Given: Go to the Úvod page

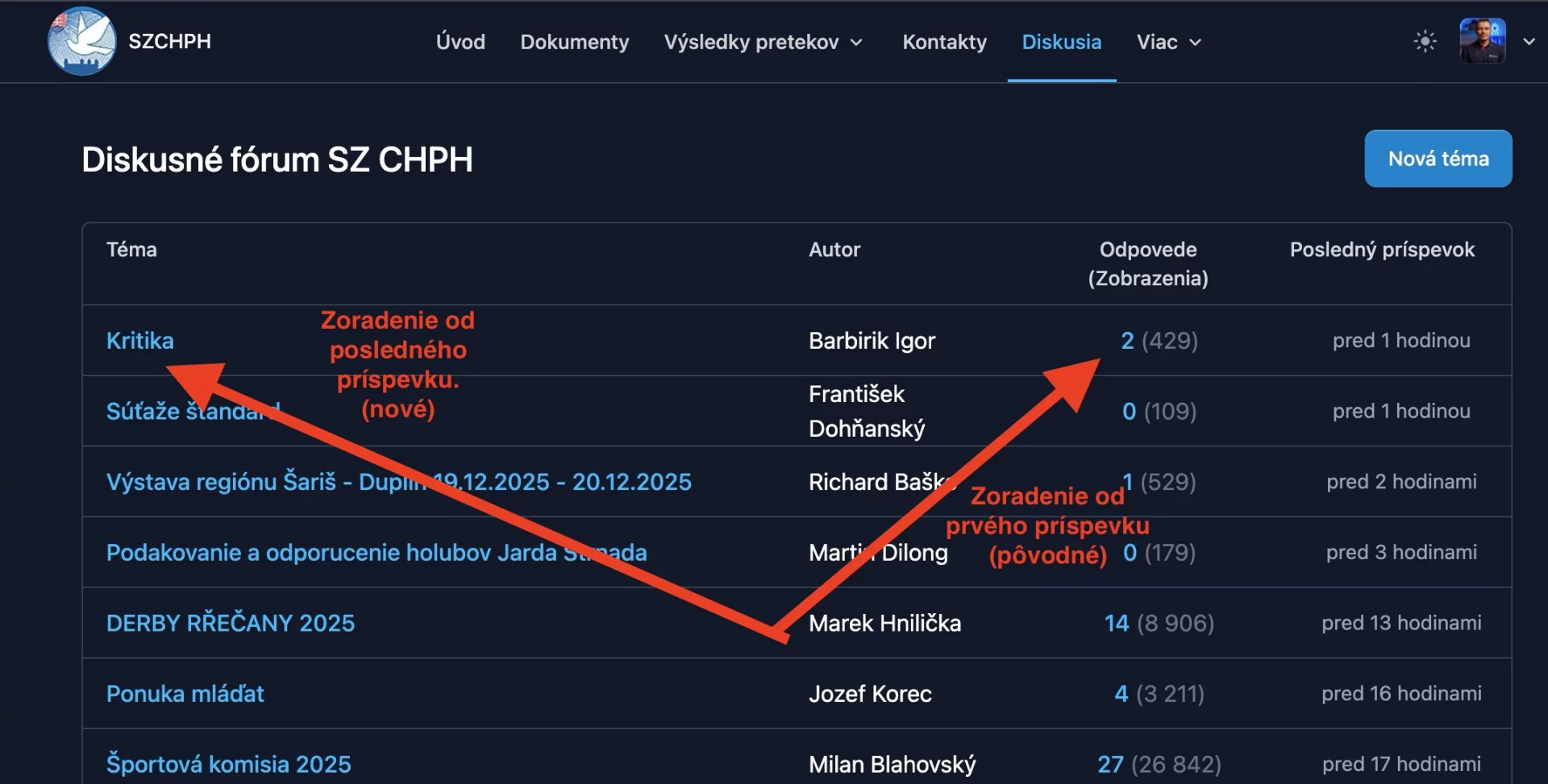Looking at the screenshot, I should 460,42.
